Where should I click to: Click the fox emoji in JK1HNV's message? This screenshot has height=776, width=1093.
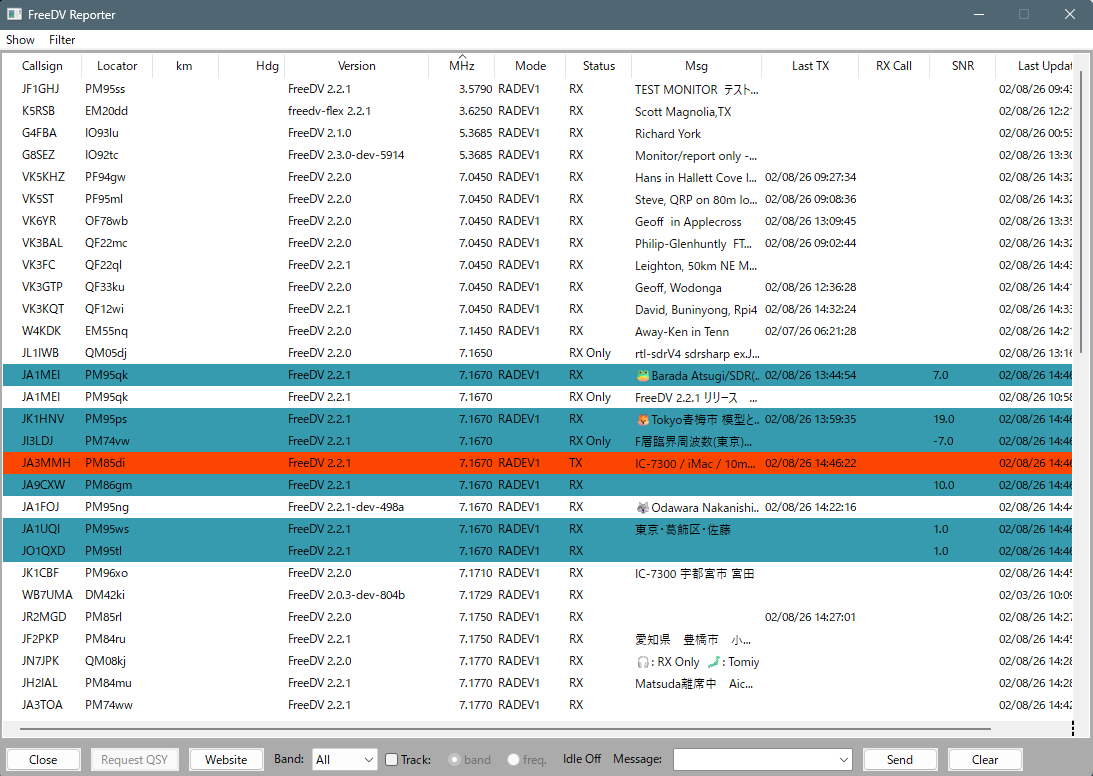(x=643, y=420)
